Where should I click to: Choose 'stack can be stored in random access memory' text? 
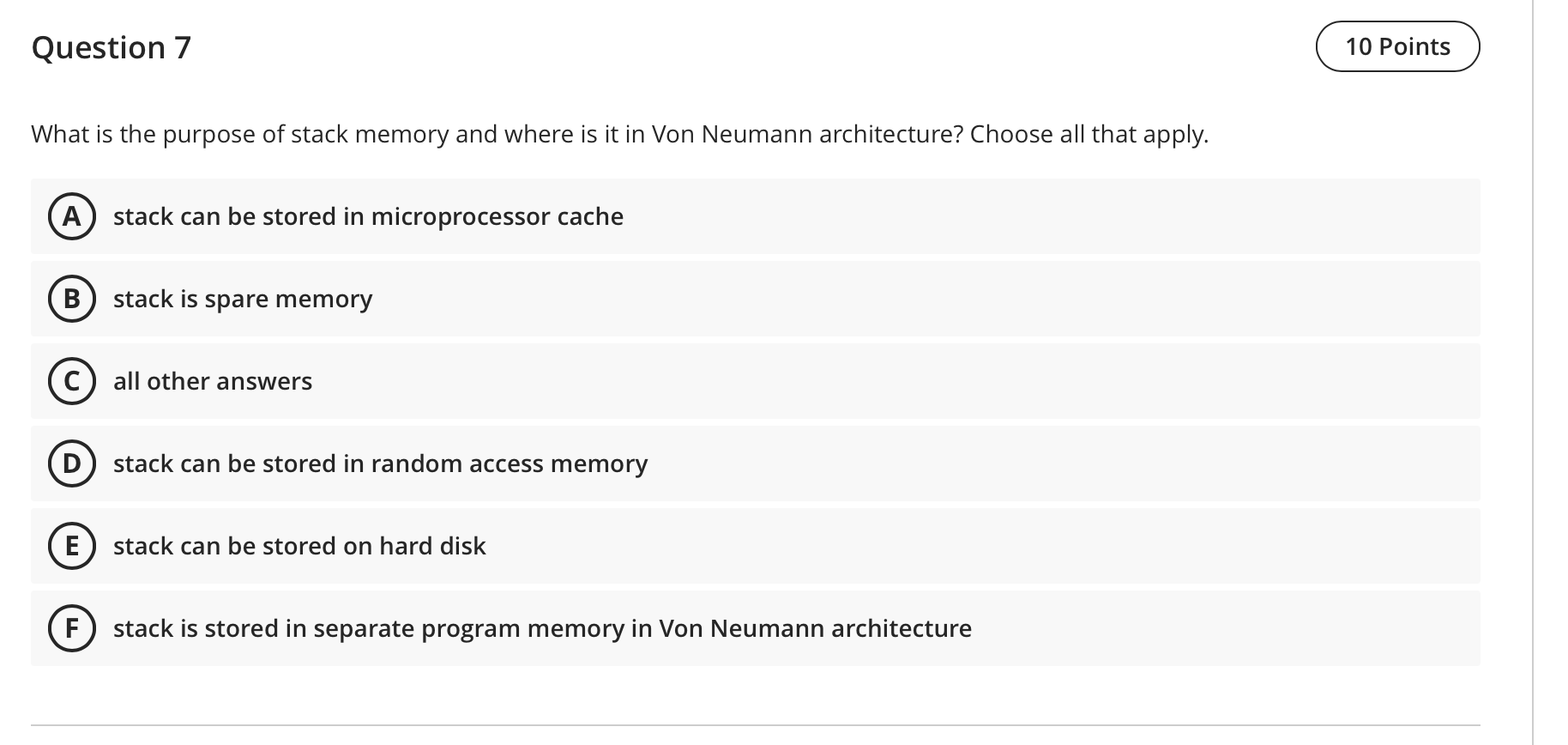tap(380, 463)
